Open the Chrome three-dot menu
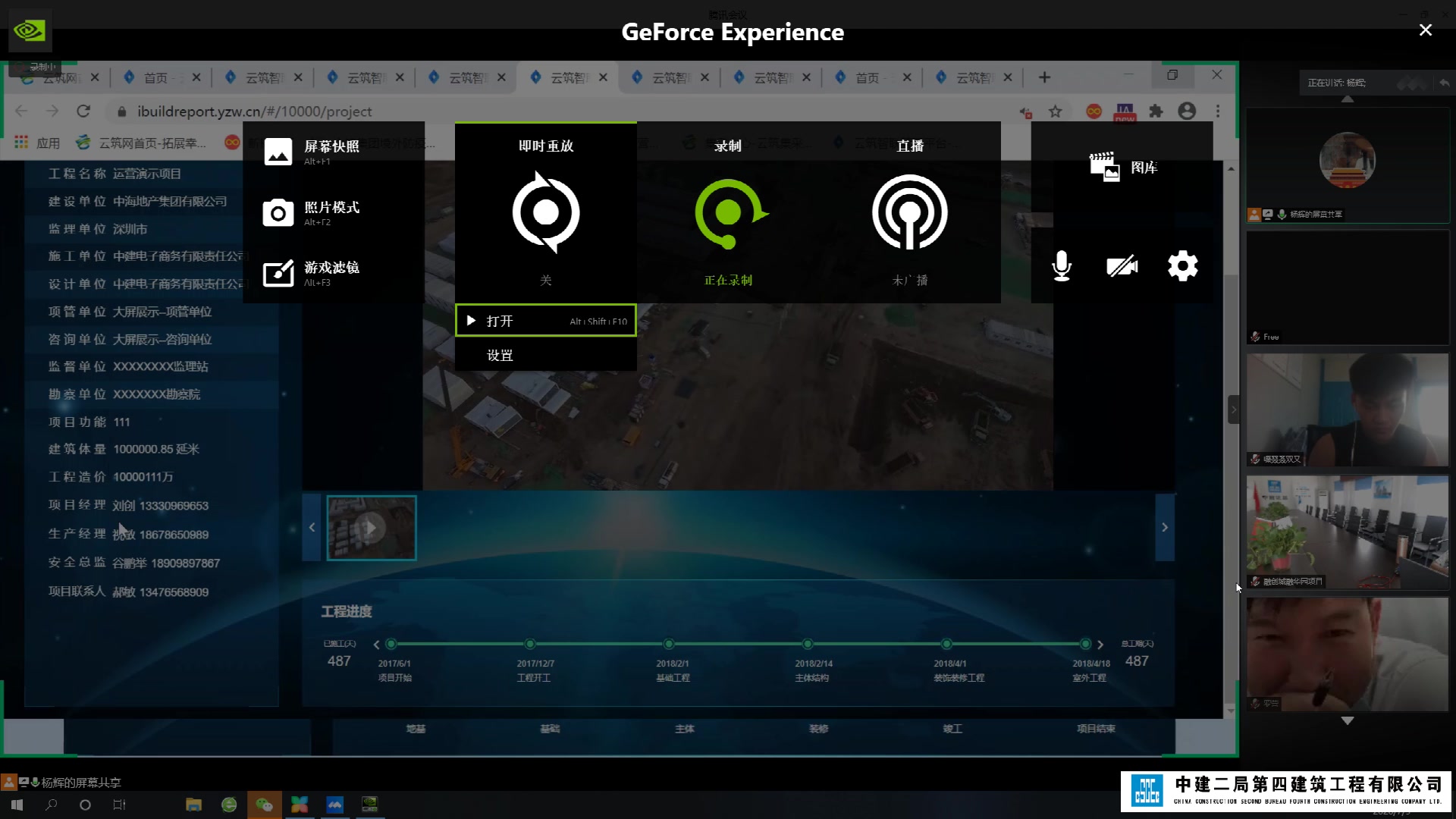 tap(1218, 111)
